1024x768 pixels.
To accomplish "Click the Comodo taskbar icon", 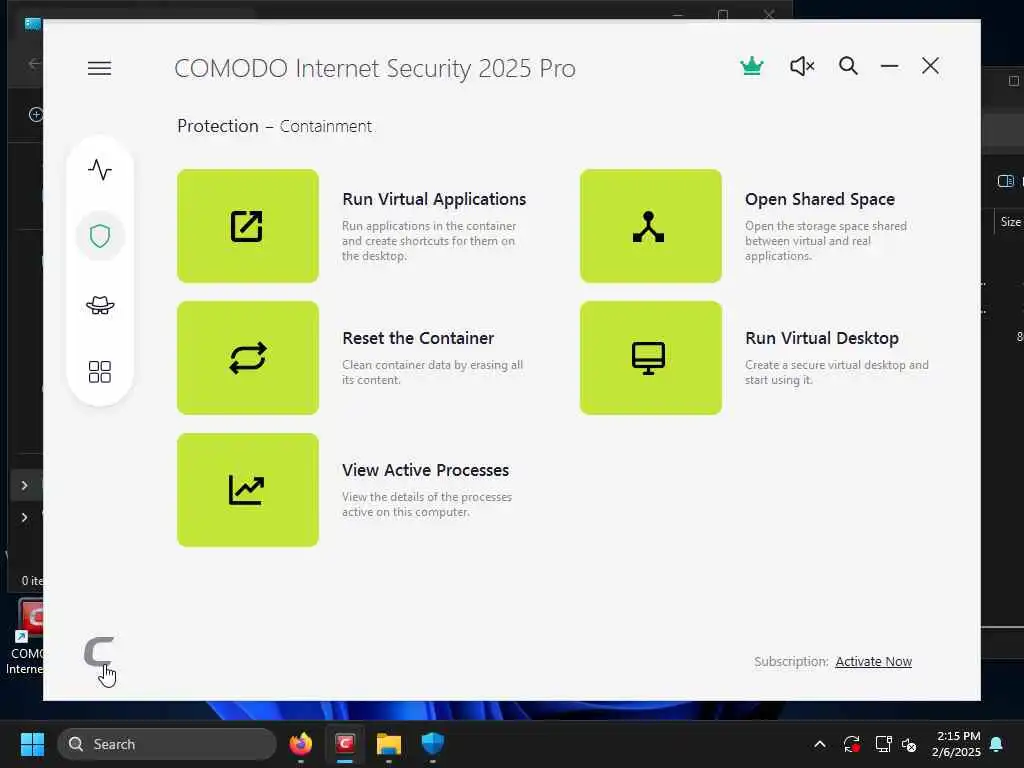I will point(345,744).
